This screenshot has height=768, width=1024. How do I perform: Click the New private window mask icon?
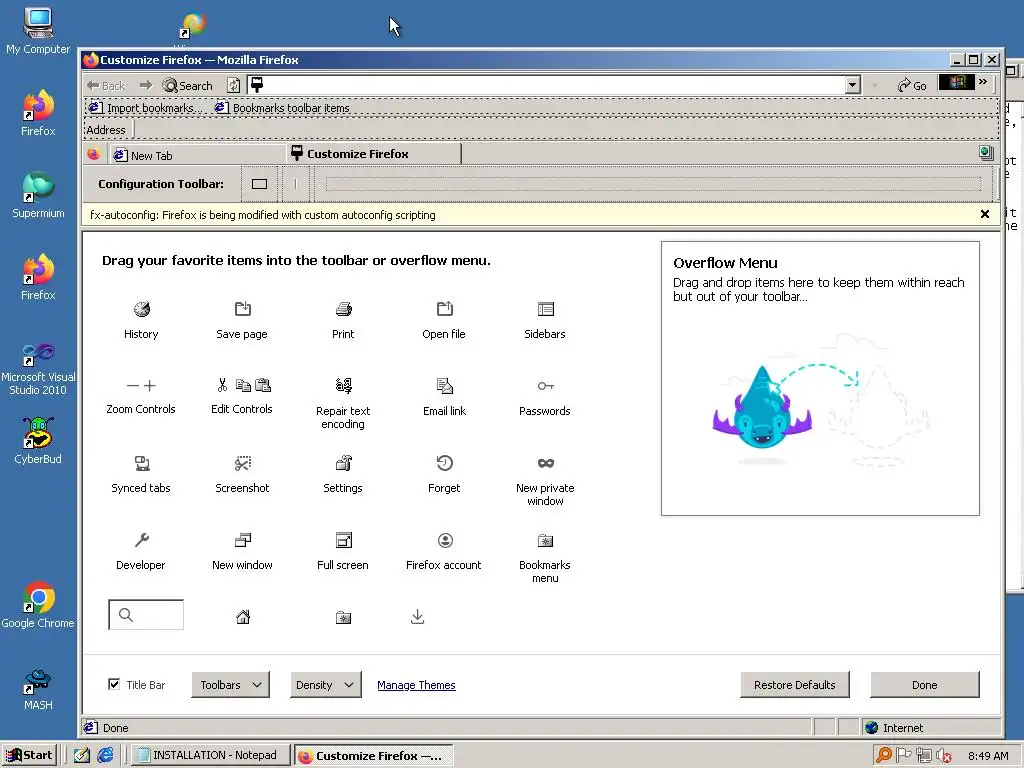pos(545,463)
